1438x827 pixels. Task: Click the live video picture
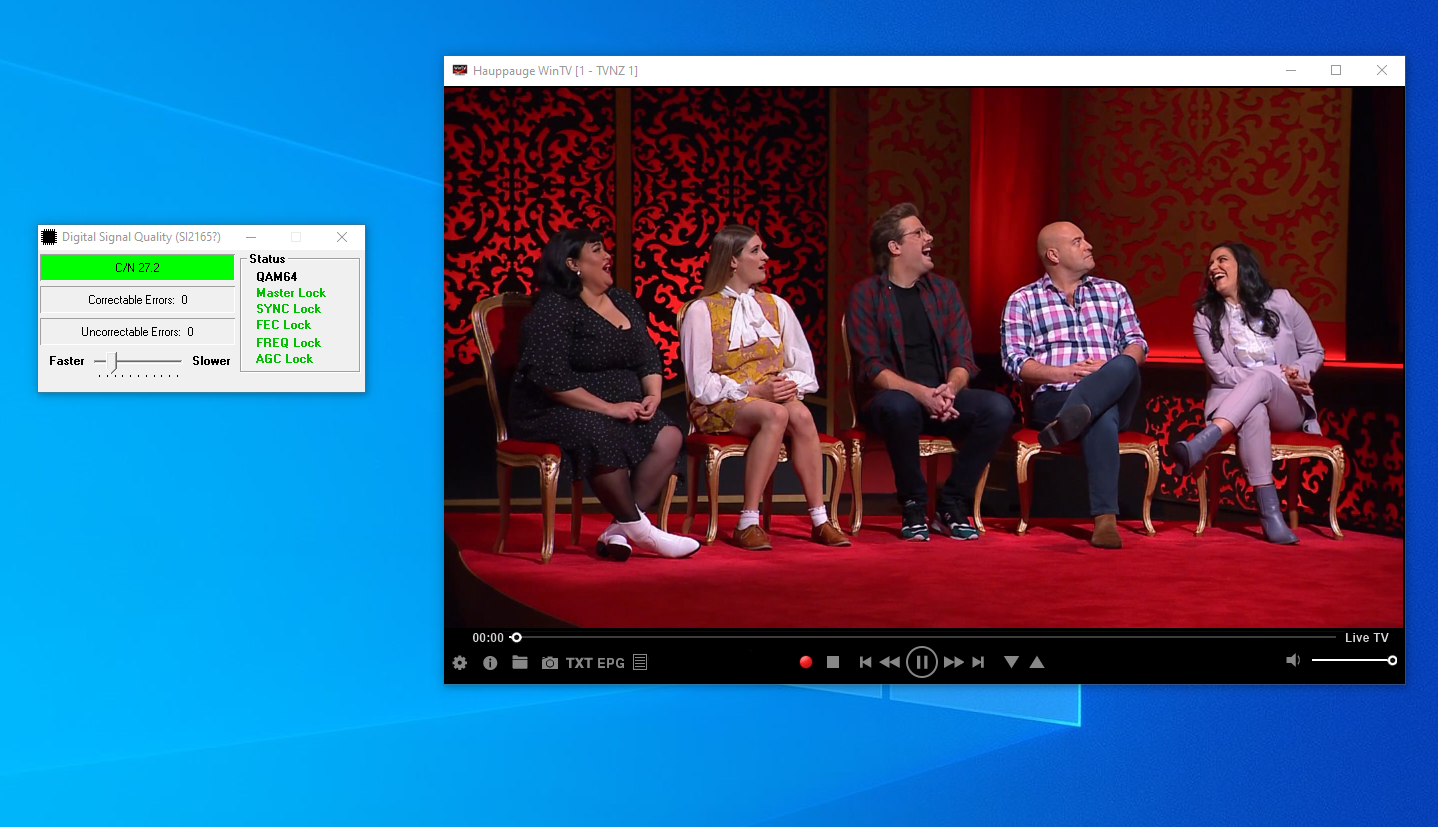(924, 357)
